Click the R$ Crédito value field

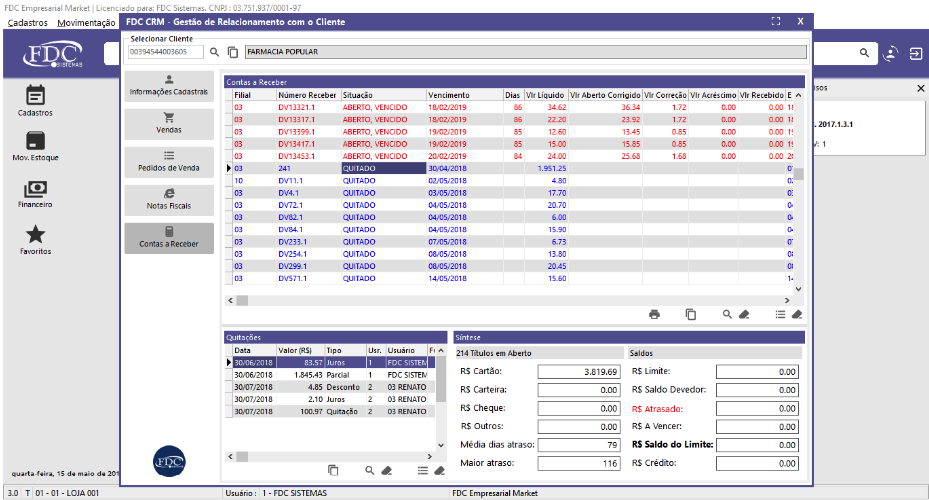point(757,463)
